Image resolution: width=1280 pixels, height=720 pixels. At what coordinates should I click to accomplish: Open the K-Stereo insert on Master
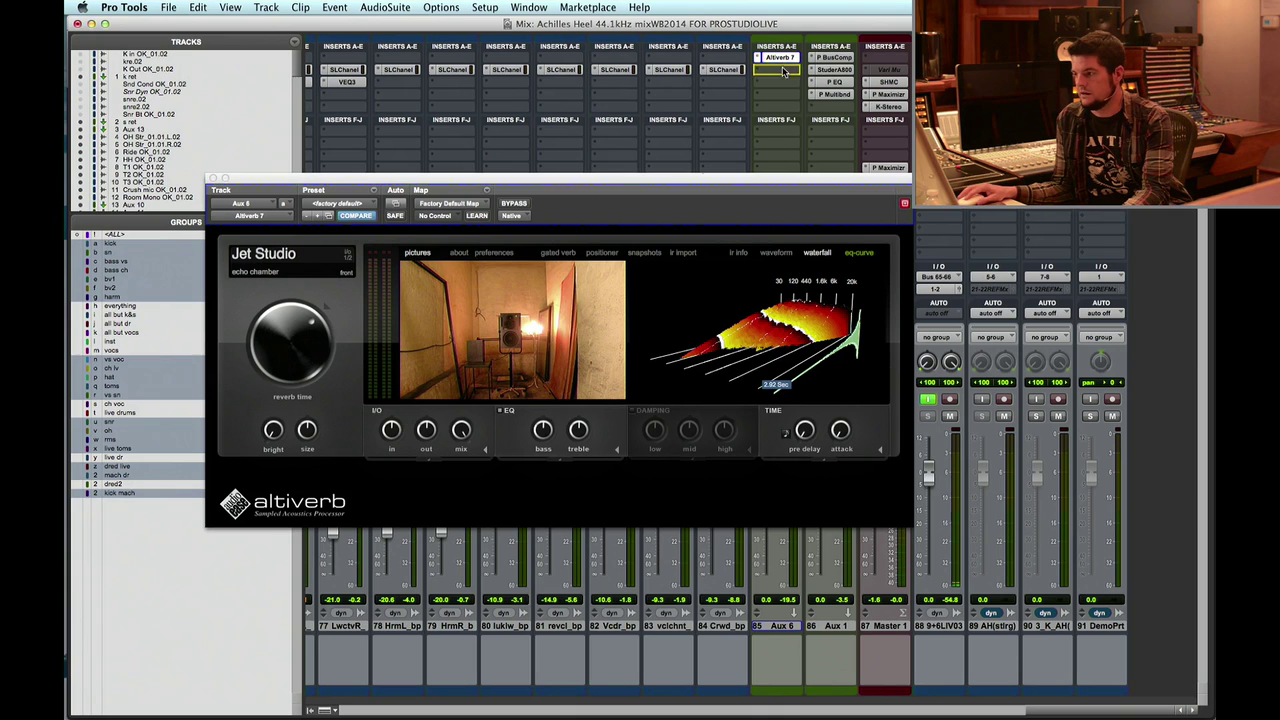[887, 106]
